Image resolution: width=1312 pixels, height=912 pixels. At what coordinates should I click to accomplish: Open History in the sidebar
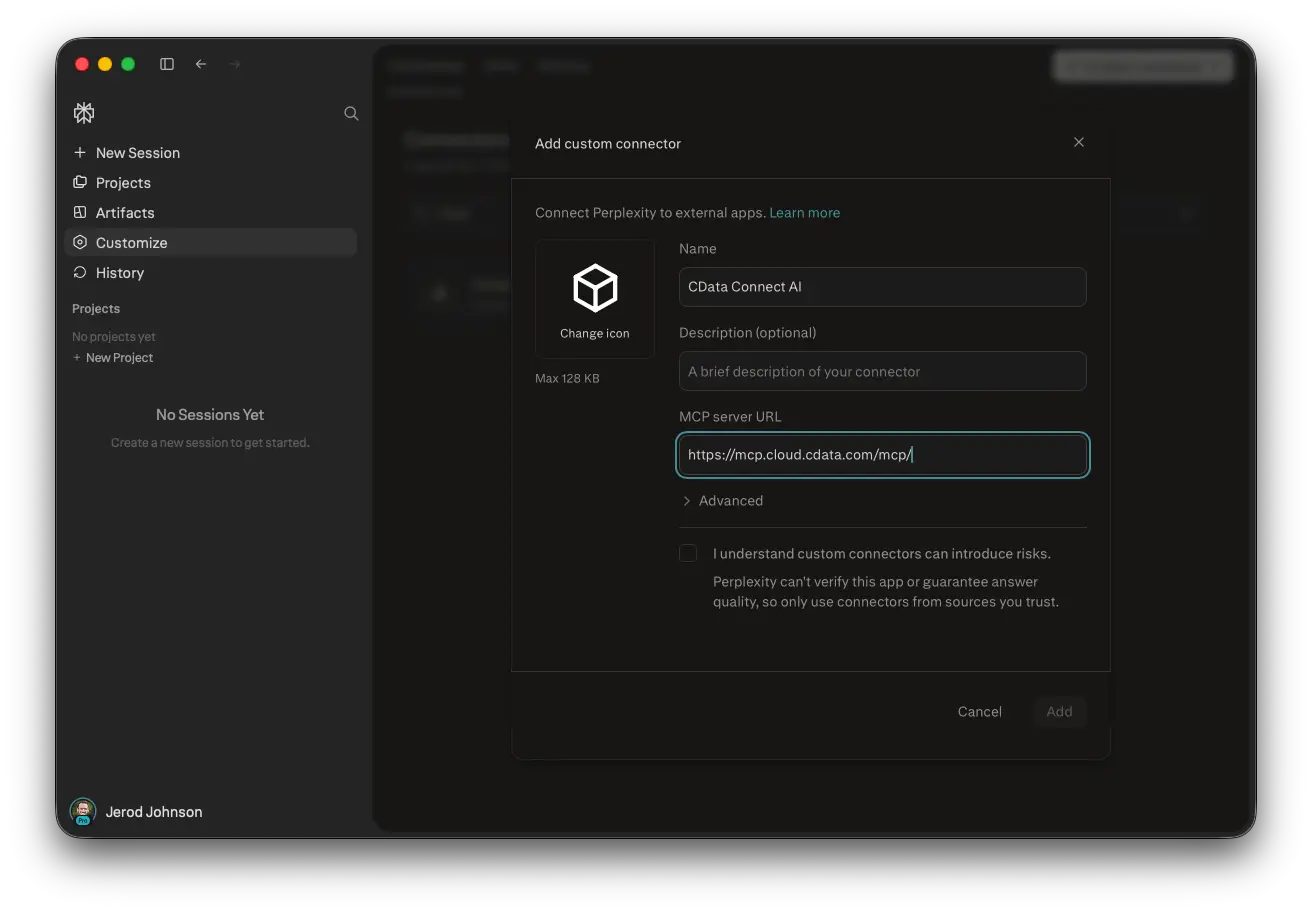pos(210,273)
